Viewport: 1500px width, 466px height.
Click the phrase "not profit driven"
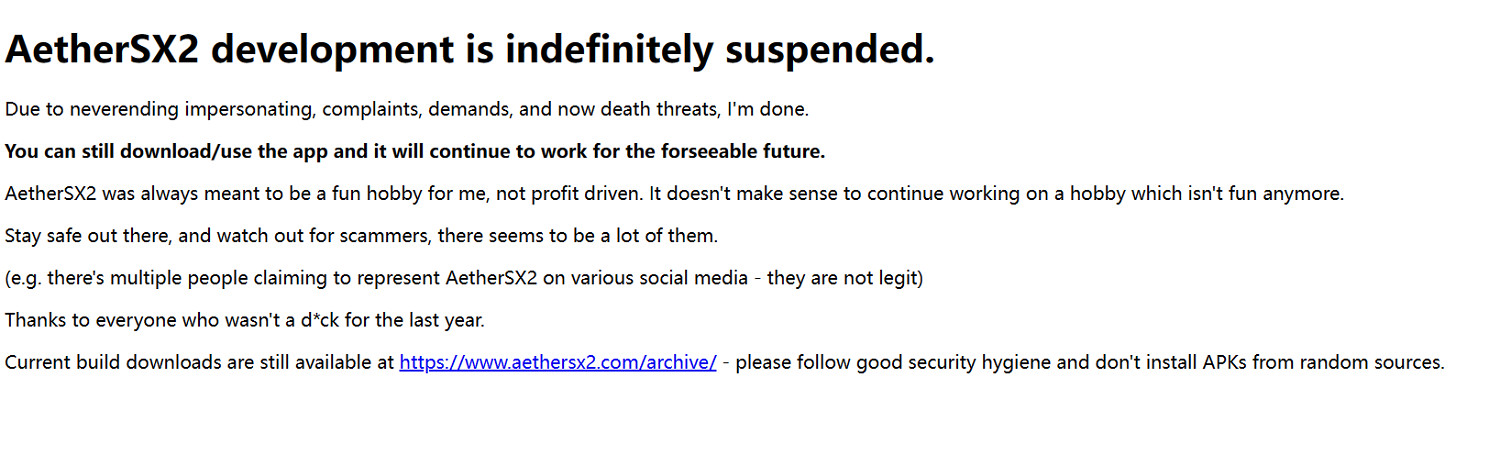(x=575, y=194)
